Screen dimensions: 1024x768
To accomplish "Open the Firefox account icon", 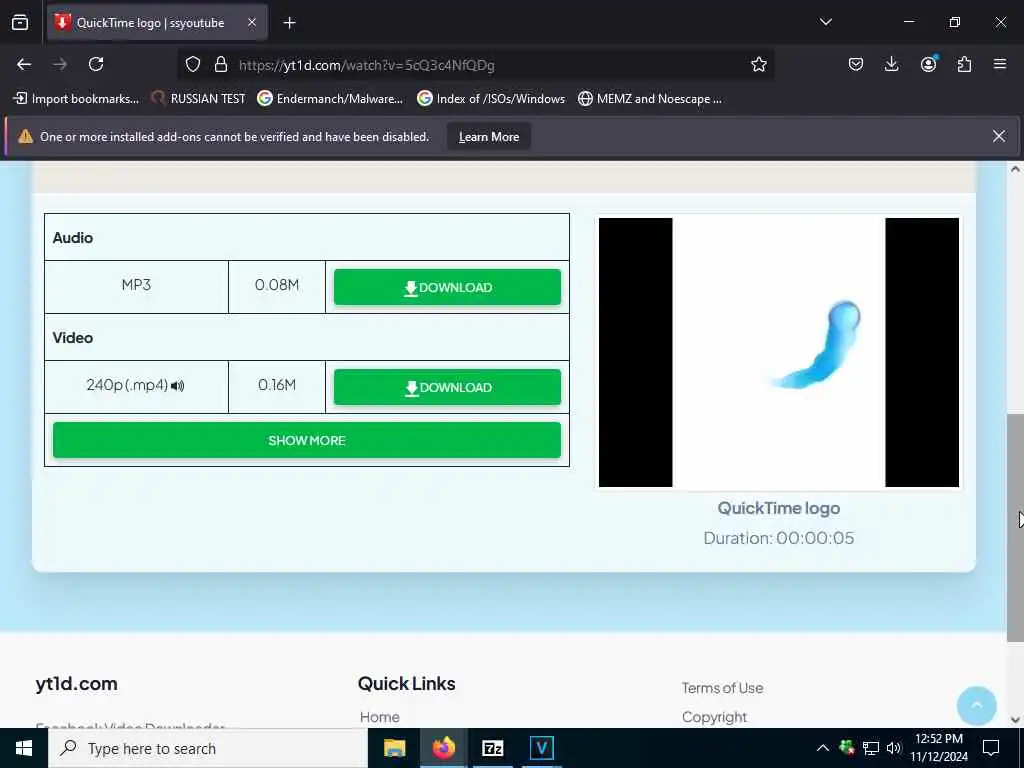I will (928, 64).
